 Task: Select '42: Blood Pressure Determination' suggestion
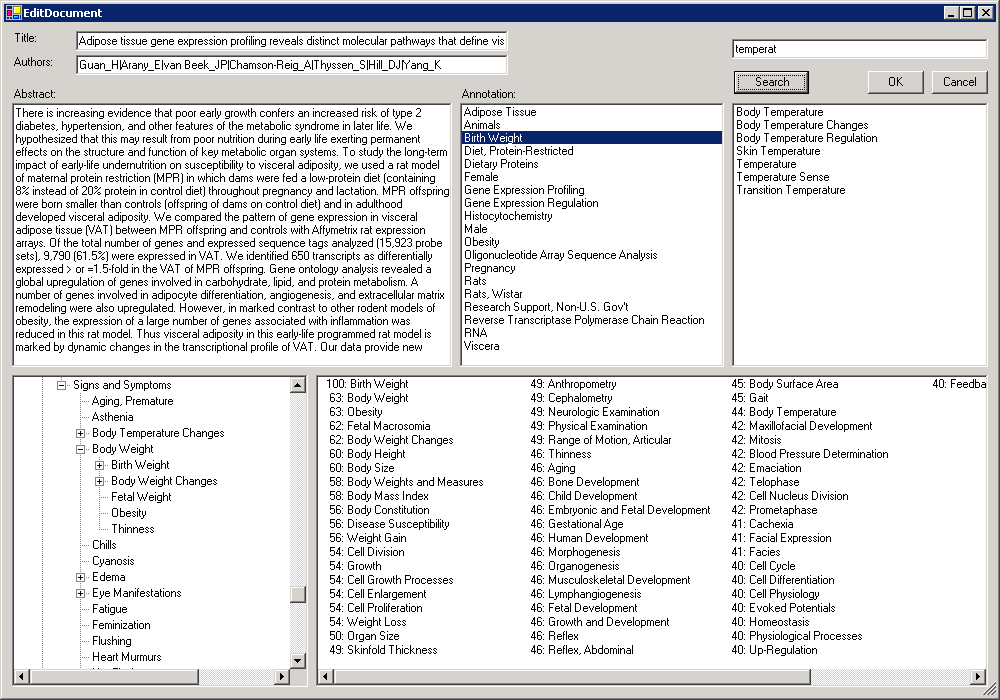(x=809, y=454)
